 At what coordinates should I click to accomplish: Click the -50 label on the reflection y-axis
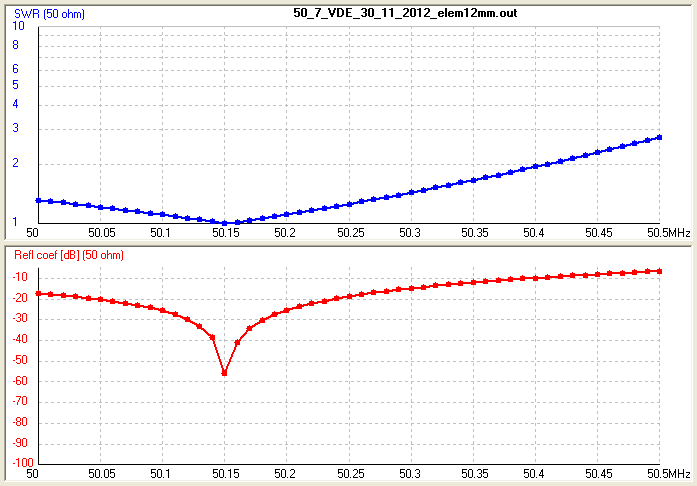pyautogui.click(x=19, y=361)
